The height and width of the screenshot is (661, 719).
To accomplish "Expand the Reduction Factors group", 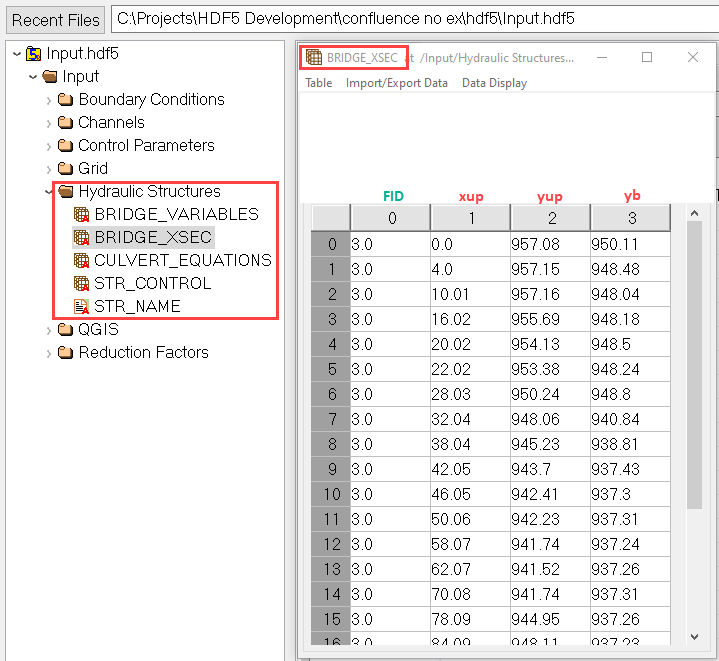I will 49,352.
